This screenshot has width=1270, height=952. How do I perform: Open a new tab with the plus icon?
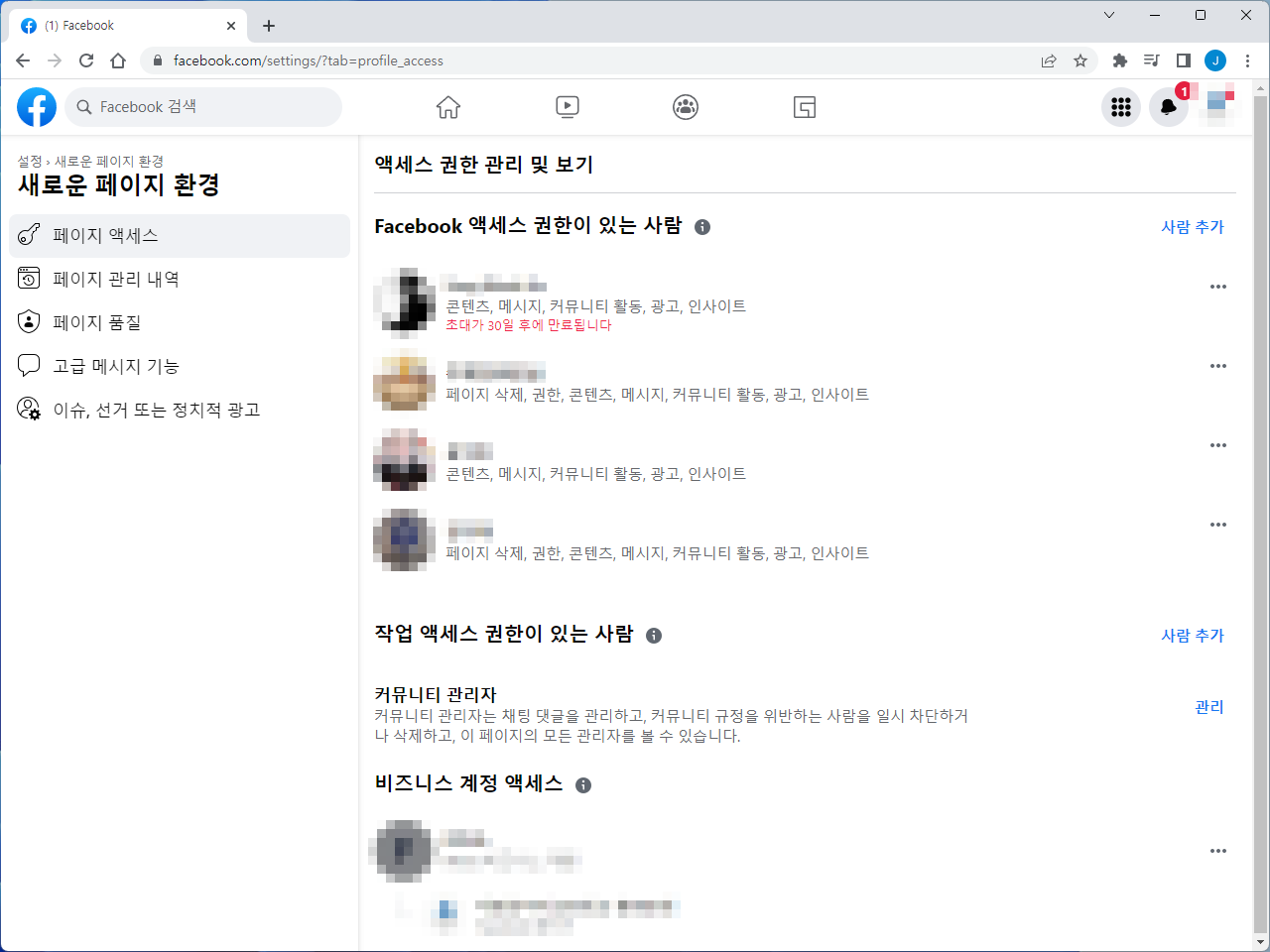point(269,26)
